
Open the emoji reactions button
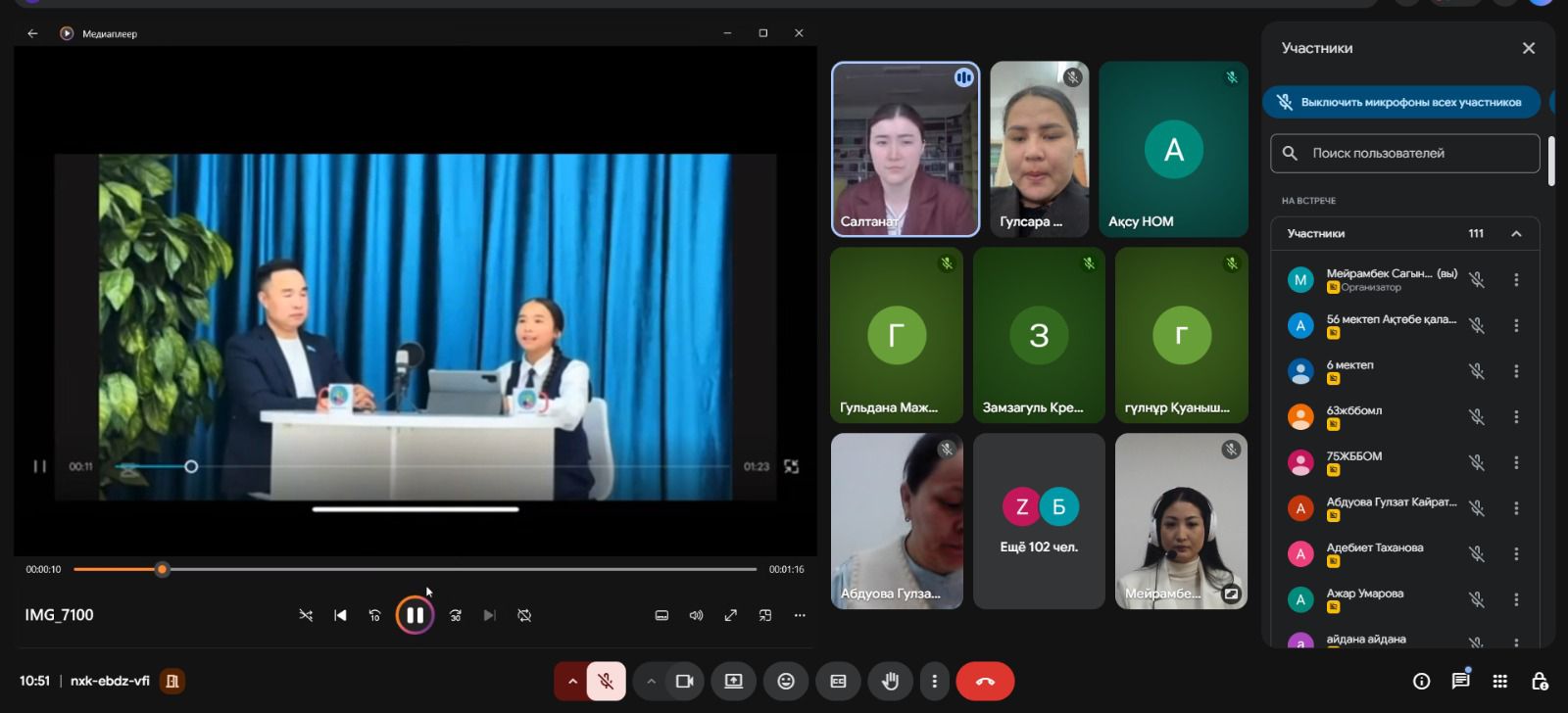pyautogui.click(x=786, y=681)
